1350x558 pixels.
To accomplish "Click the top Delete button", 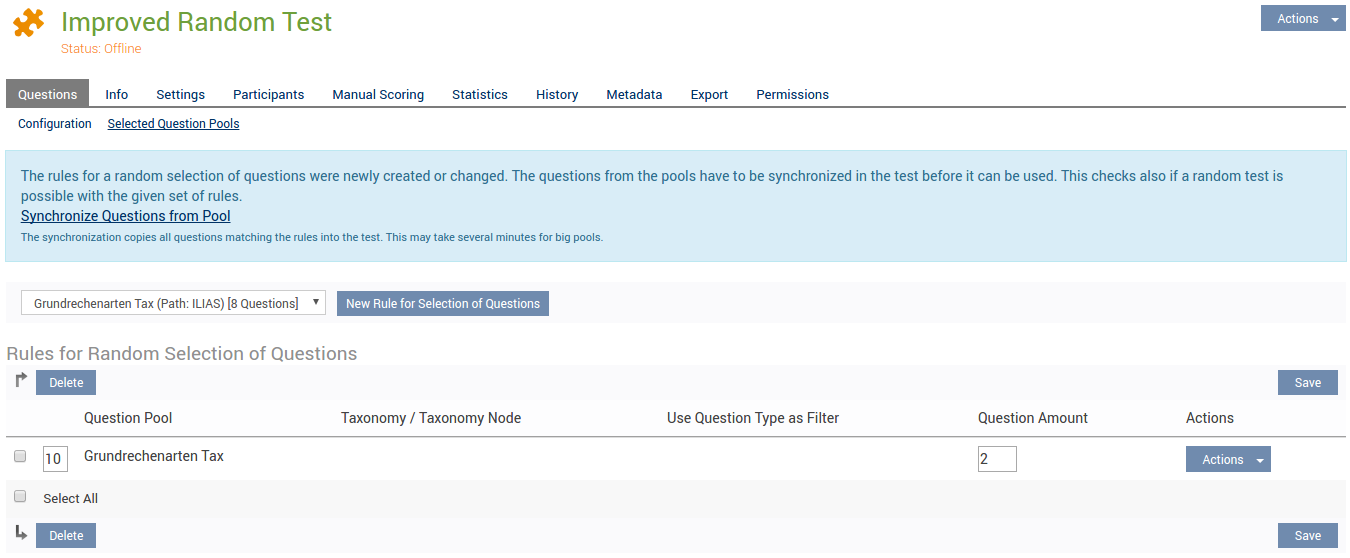I will coord(66,383).
